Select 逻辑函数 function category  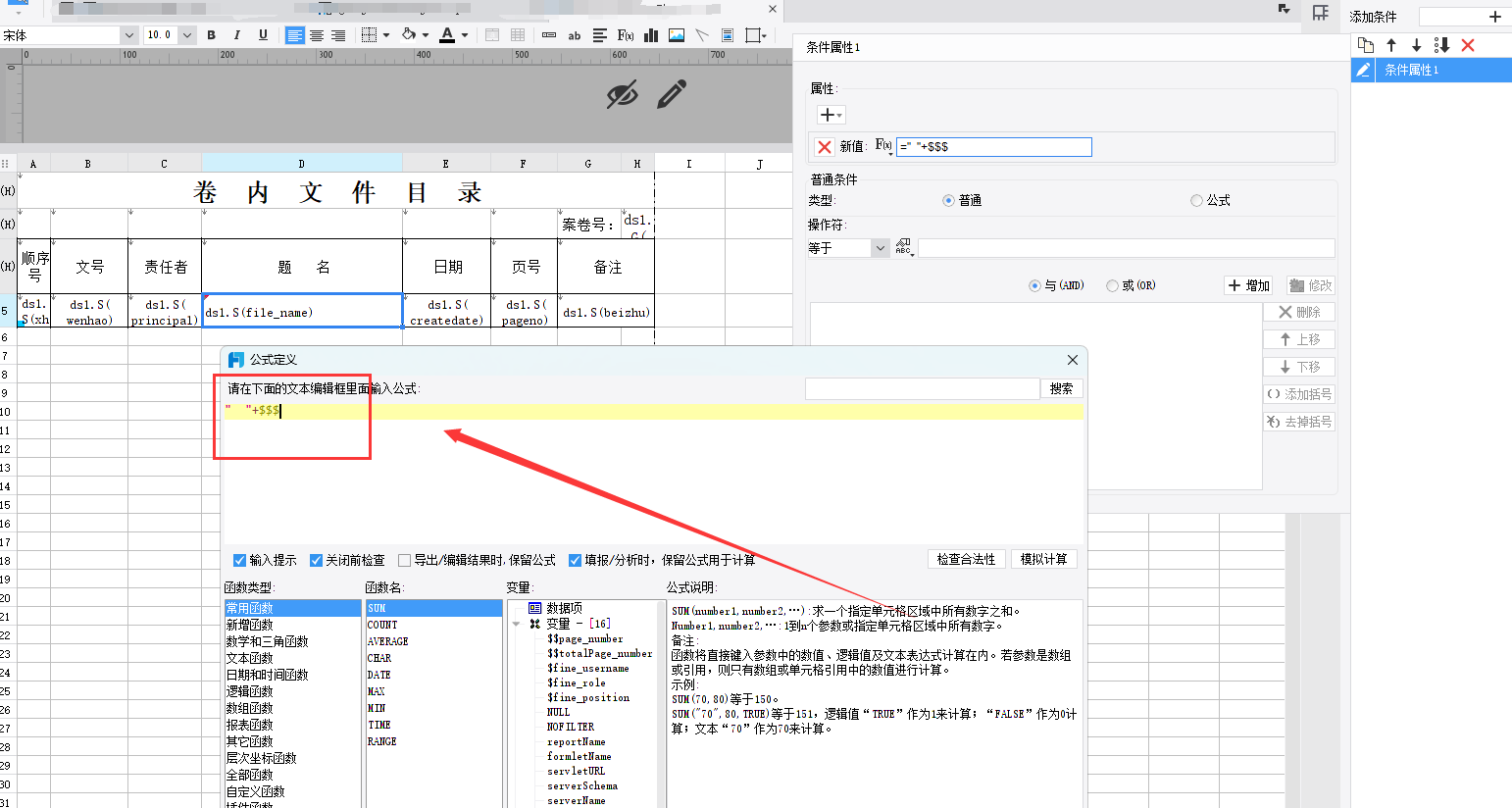293,692
